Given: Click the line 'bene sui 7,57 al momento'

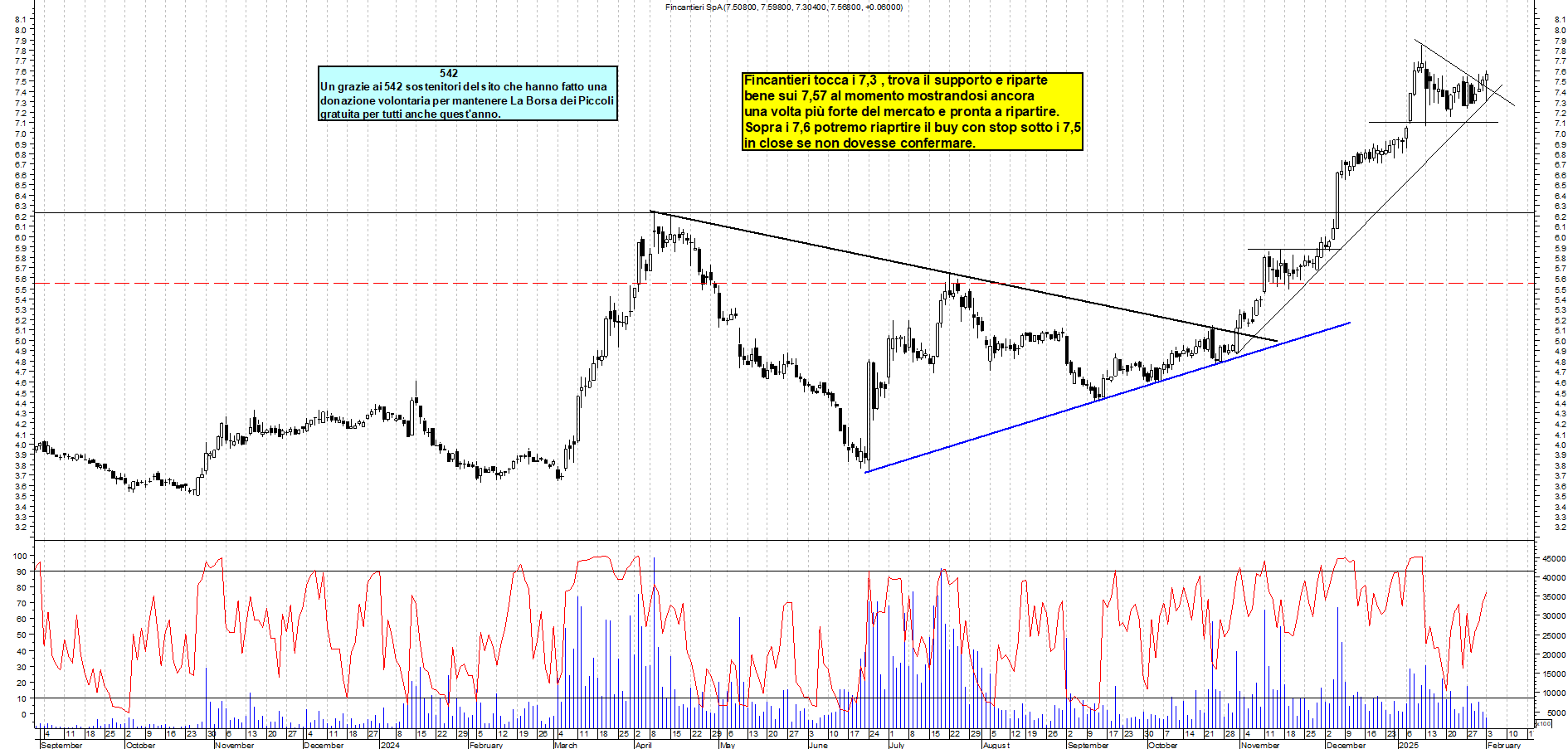Looking at the screenshot, I should [x=889, y=96].
